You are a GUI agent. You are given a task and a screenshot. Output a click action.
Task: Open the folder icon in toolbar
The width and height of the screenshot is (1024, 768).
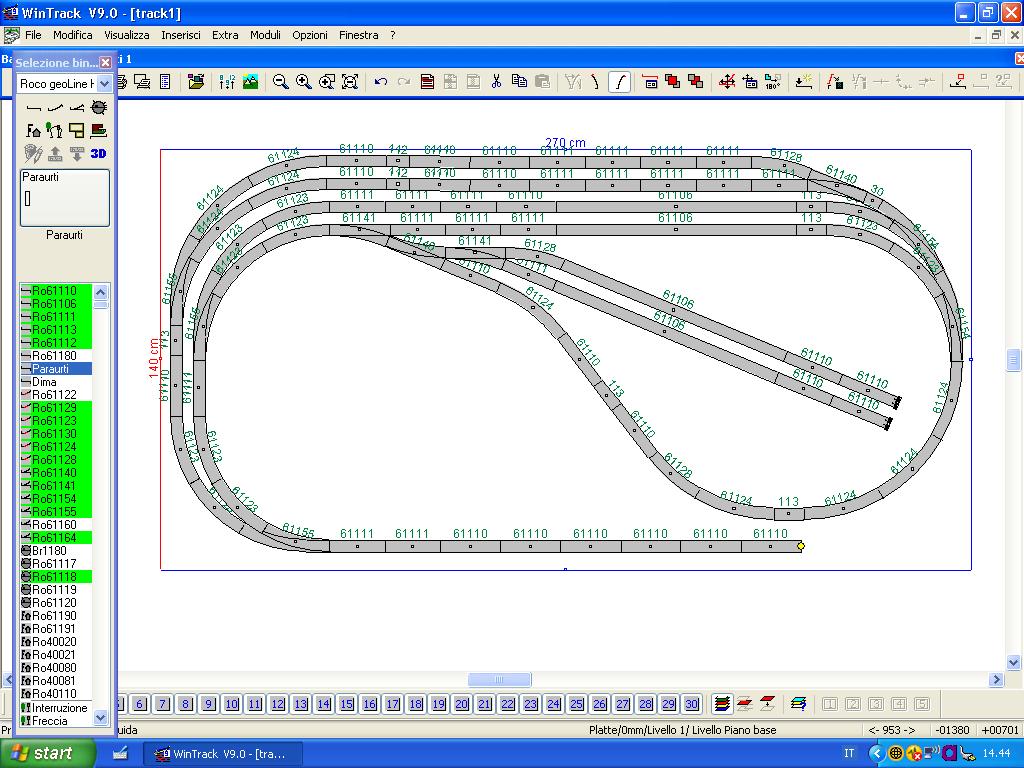point(195,82)
